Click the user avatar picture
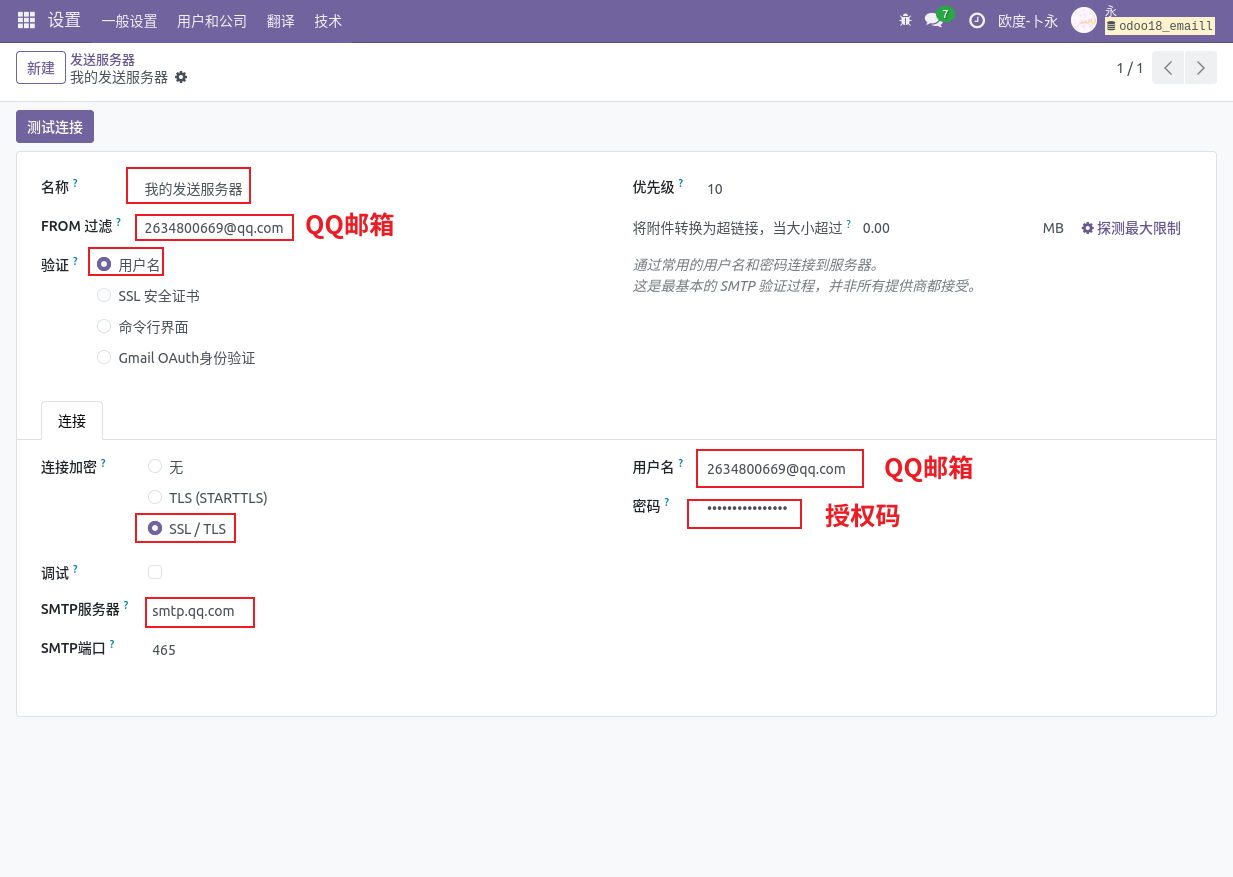1233x877 pixels. point(1084,20)
